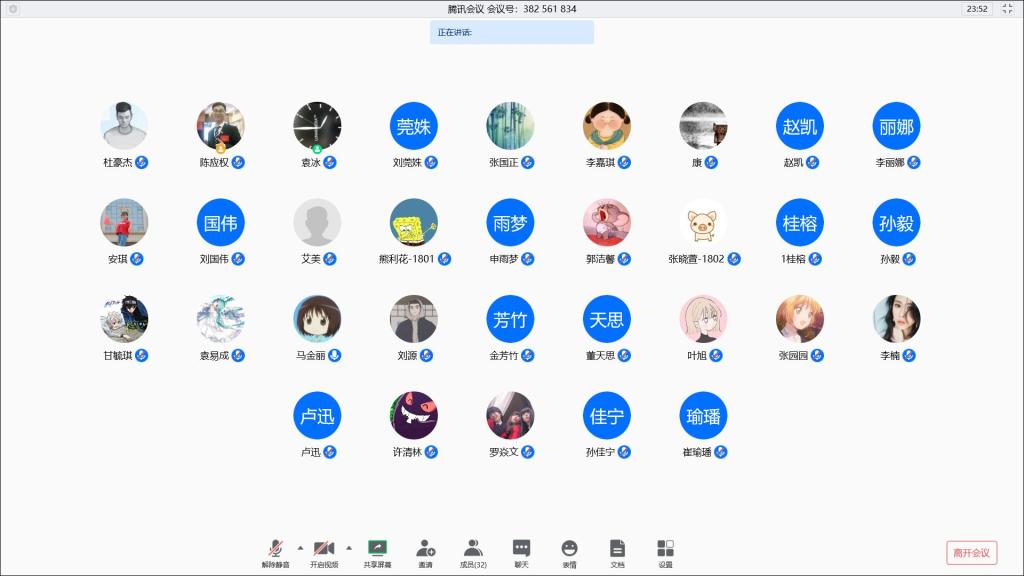Toggle full screen icon at top right

point(1007,8)
